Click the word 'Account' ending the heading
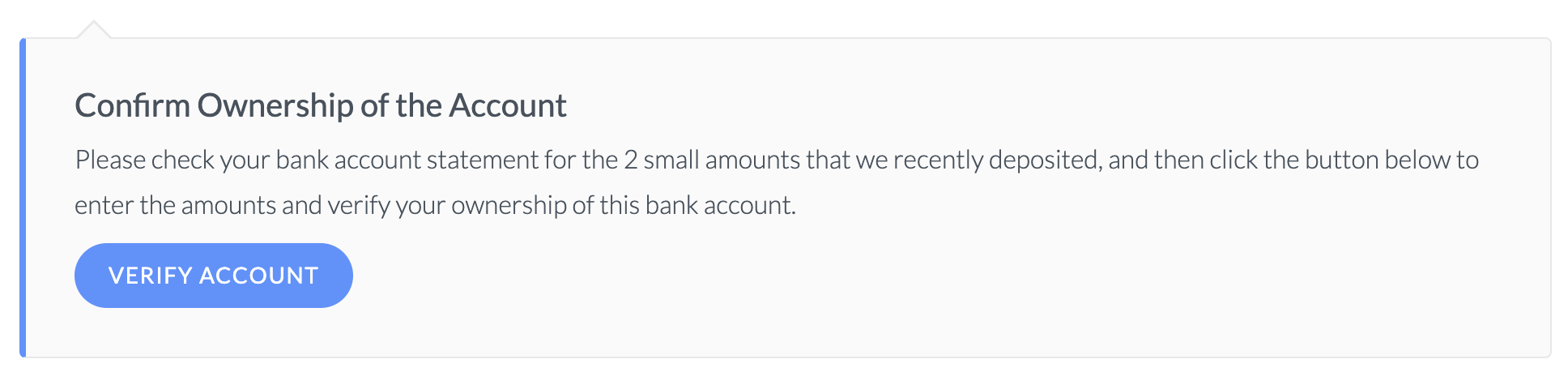Image resolution: width=1568 pixels, height=389 pixels. point(508,106)
